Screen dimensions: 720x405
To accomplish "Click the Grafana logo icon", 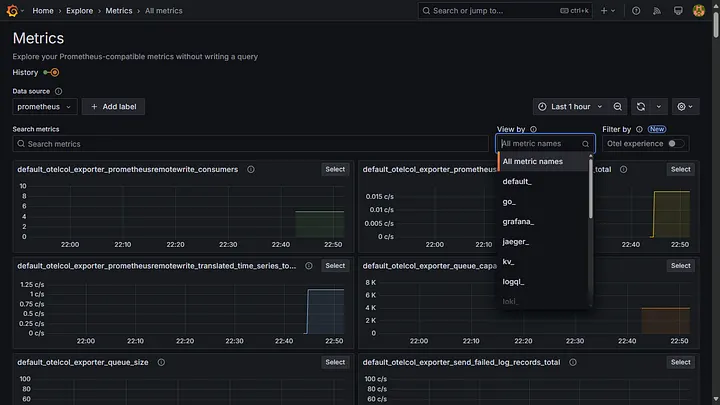I will 12,11.
